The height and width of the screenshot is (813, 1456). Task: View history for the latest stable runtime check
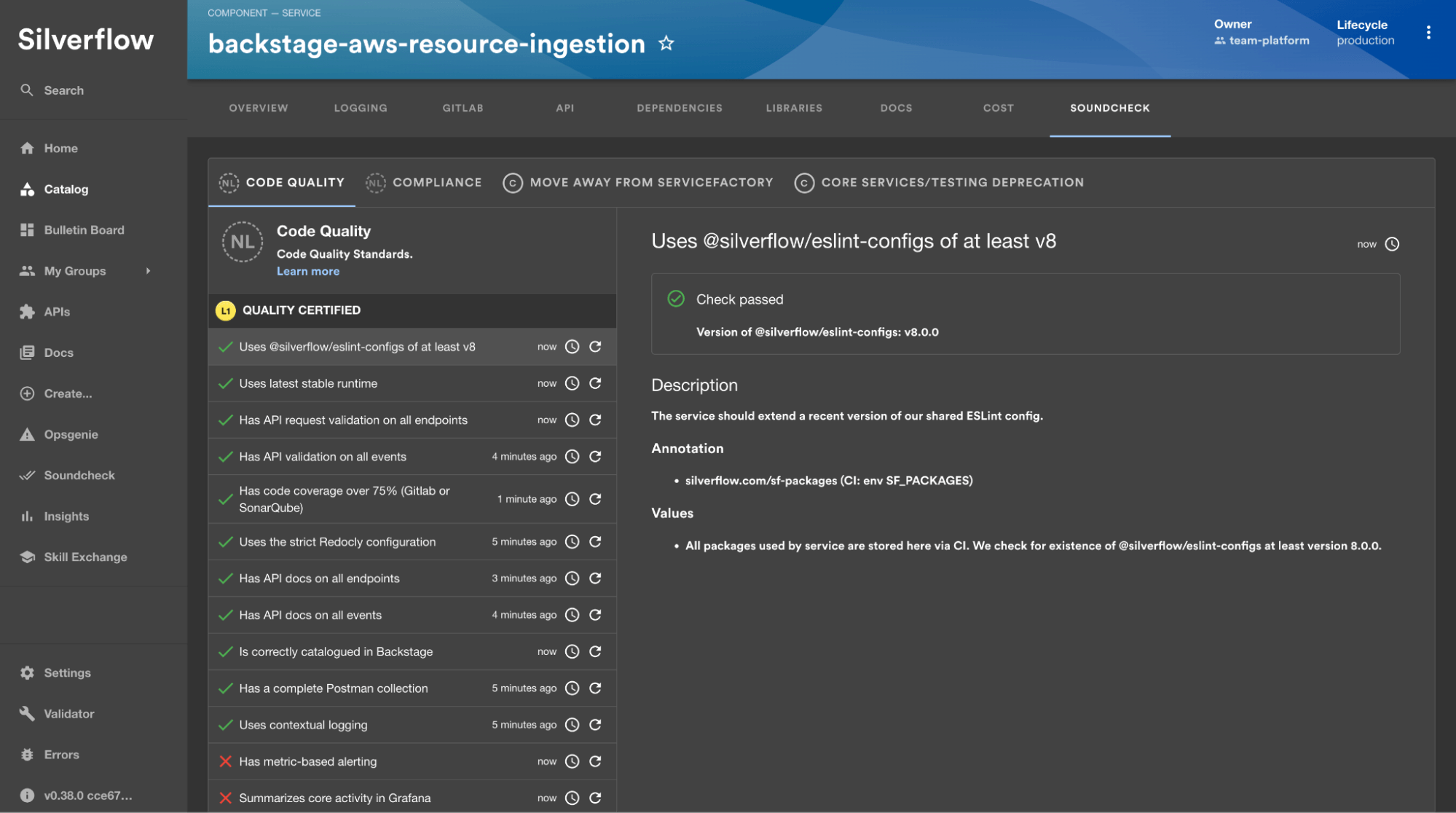tap(572, 383)
